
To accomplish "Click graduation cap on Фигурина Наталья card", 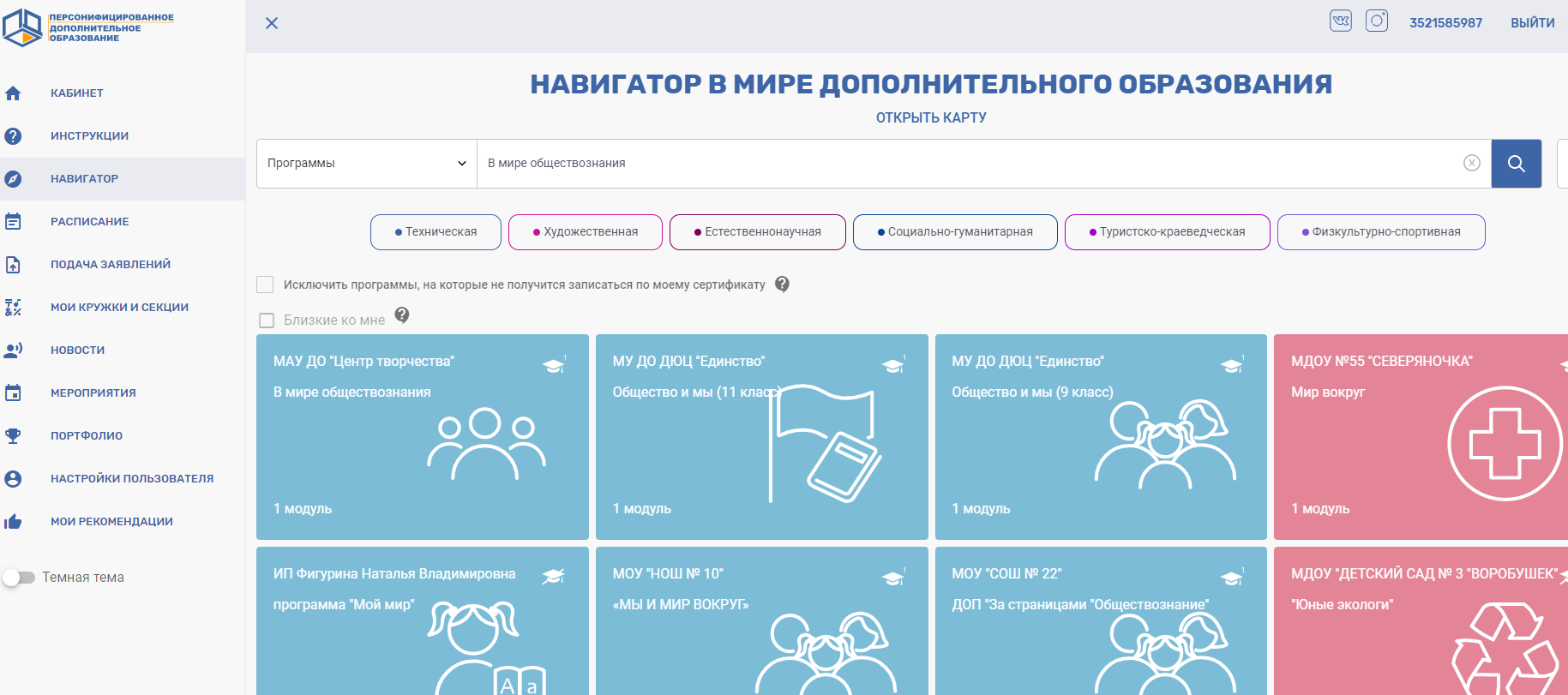I will pos(554,578).
